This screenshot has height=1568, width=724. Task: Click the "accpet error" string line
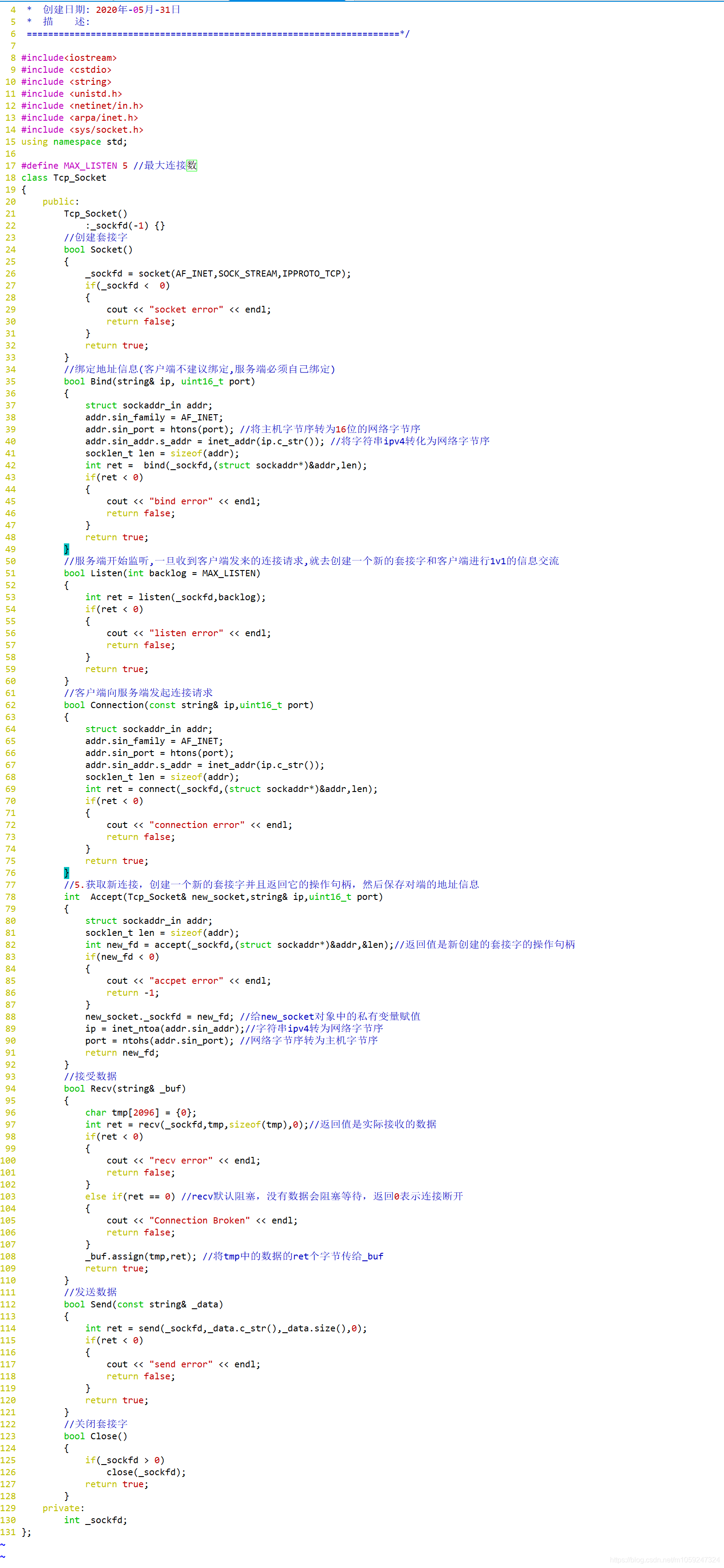[x=189, y=981]
